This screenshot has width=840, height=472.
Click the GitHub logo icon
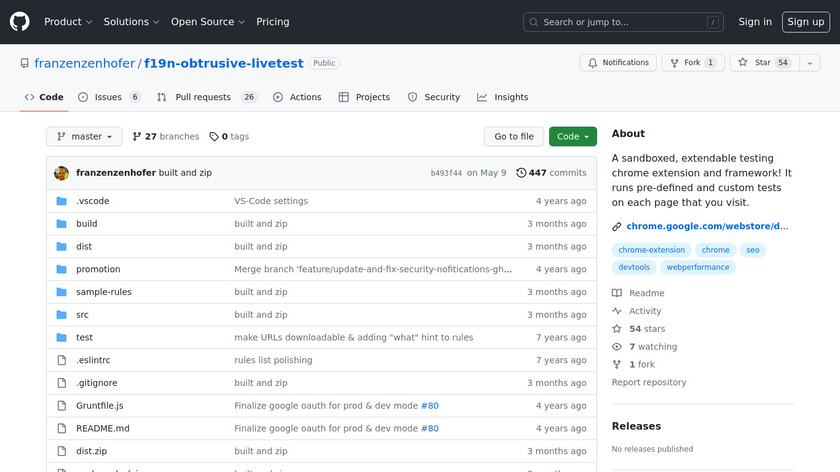coord(20,21)
